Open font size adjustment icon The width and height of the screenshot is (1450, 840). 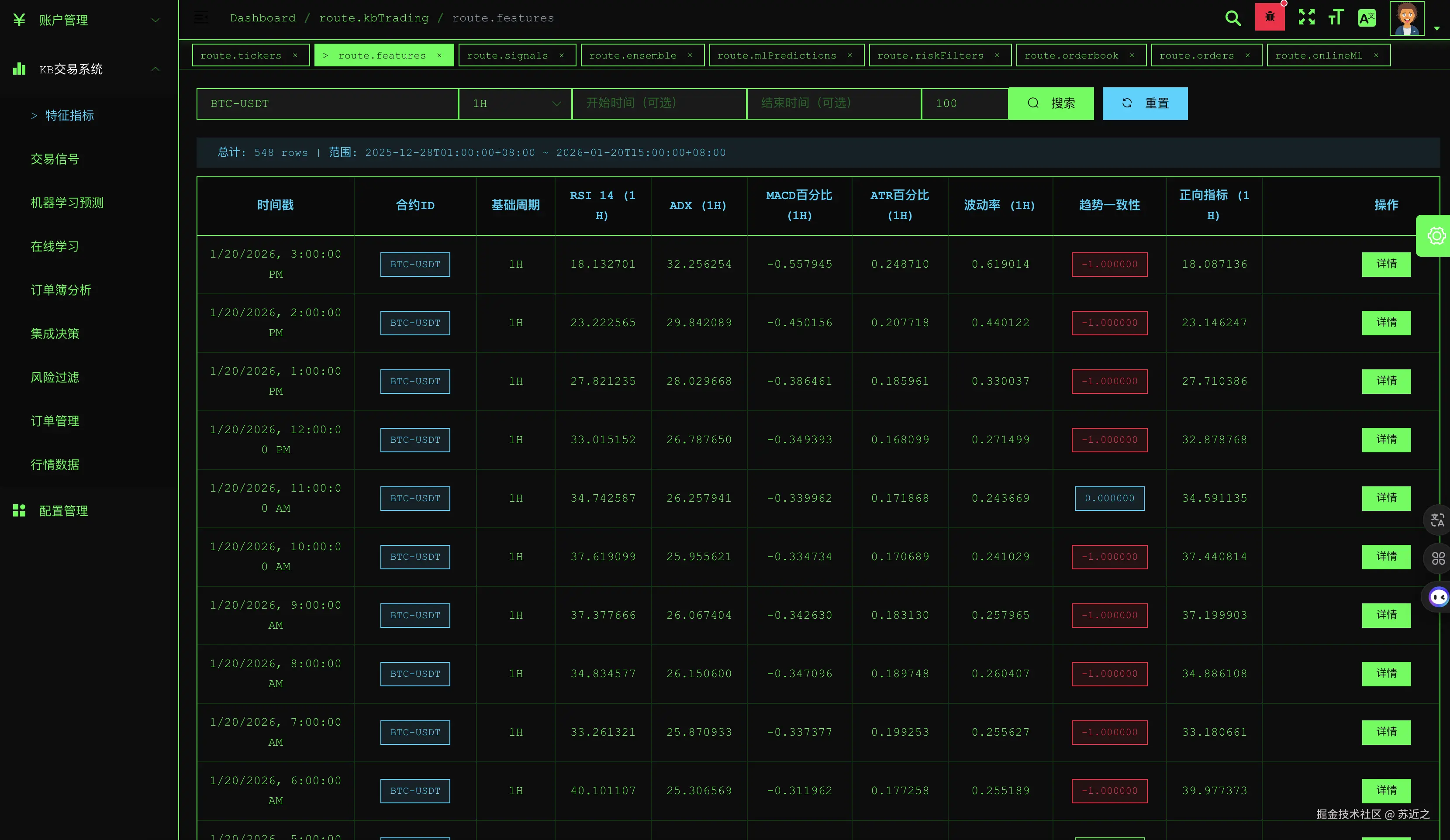pos(1336,17)
